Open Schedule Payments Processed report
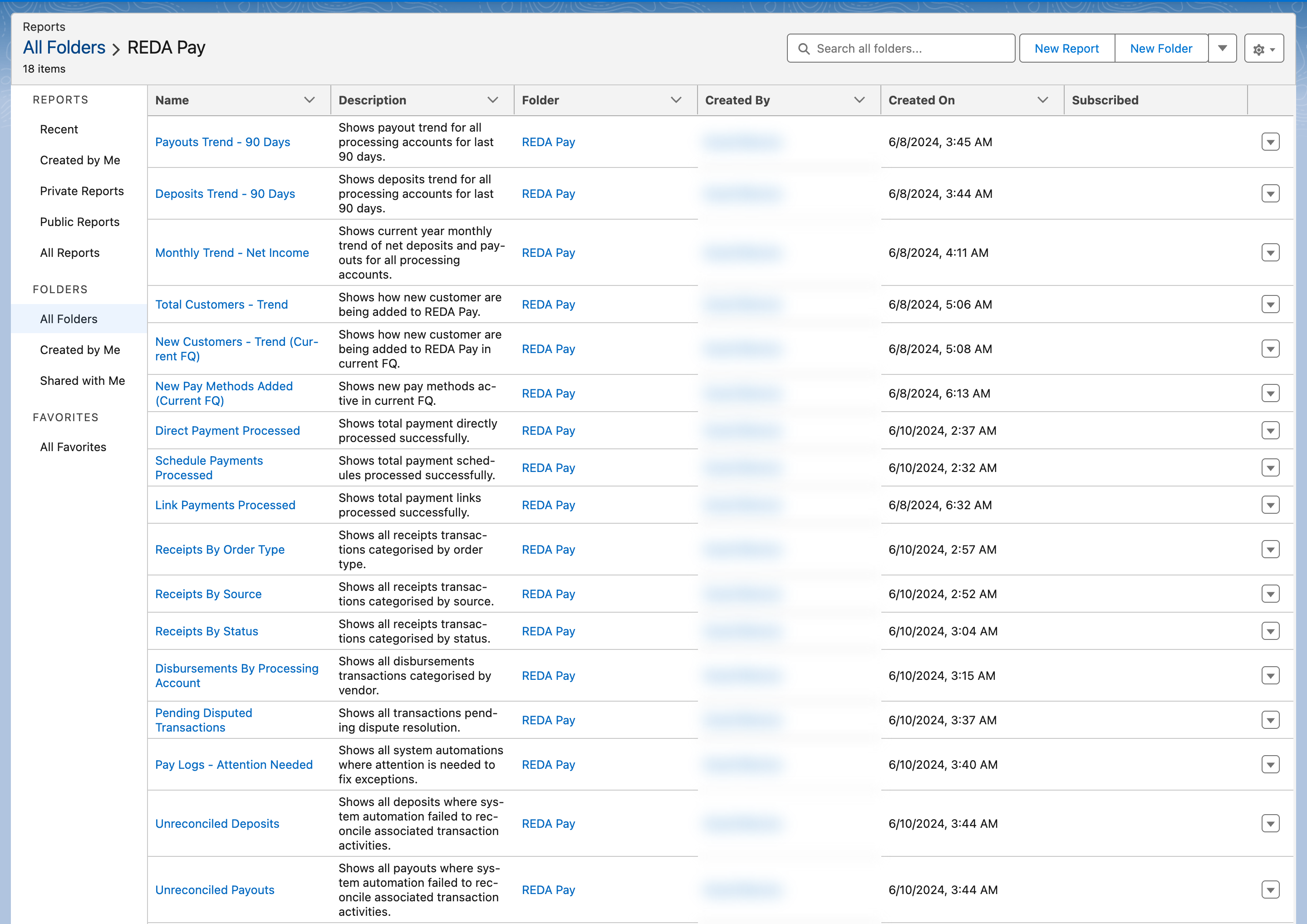1307x924 pixels. 210,468
